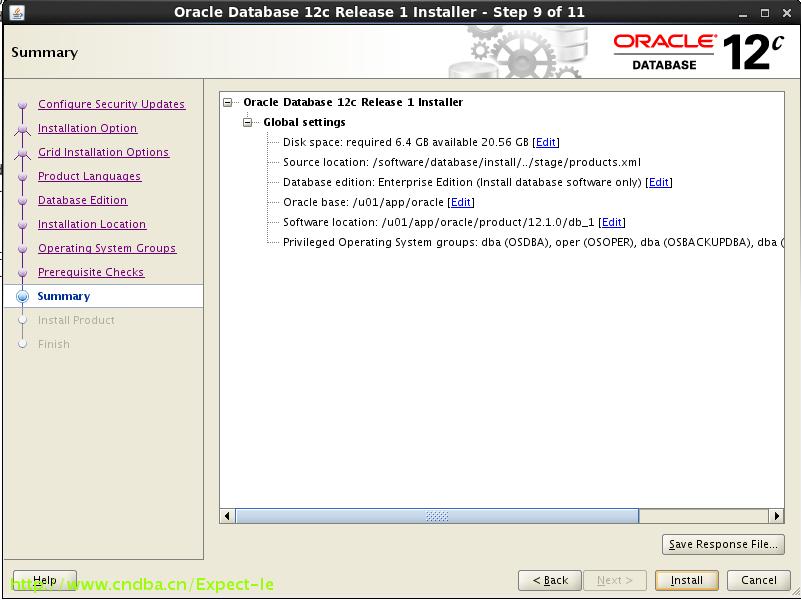Go to Database Edition step
This screenshot has width=801, height=600.
coord(82,200)
